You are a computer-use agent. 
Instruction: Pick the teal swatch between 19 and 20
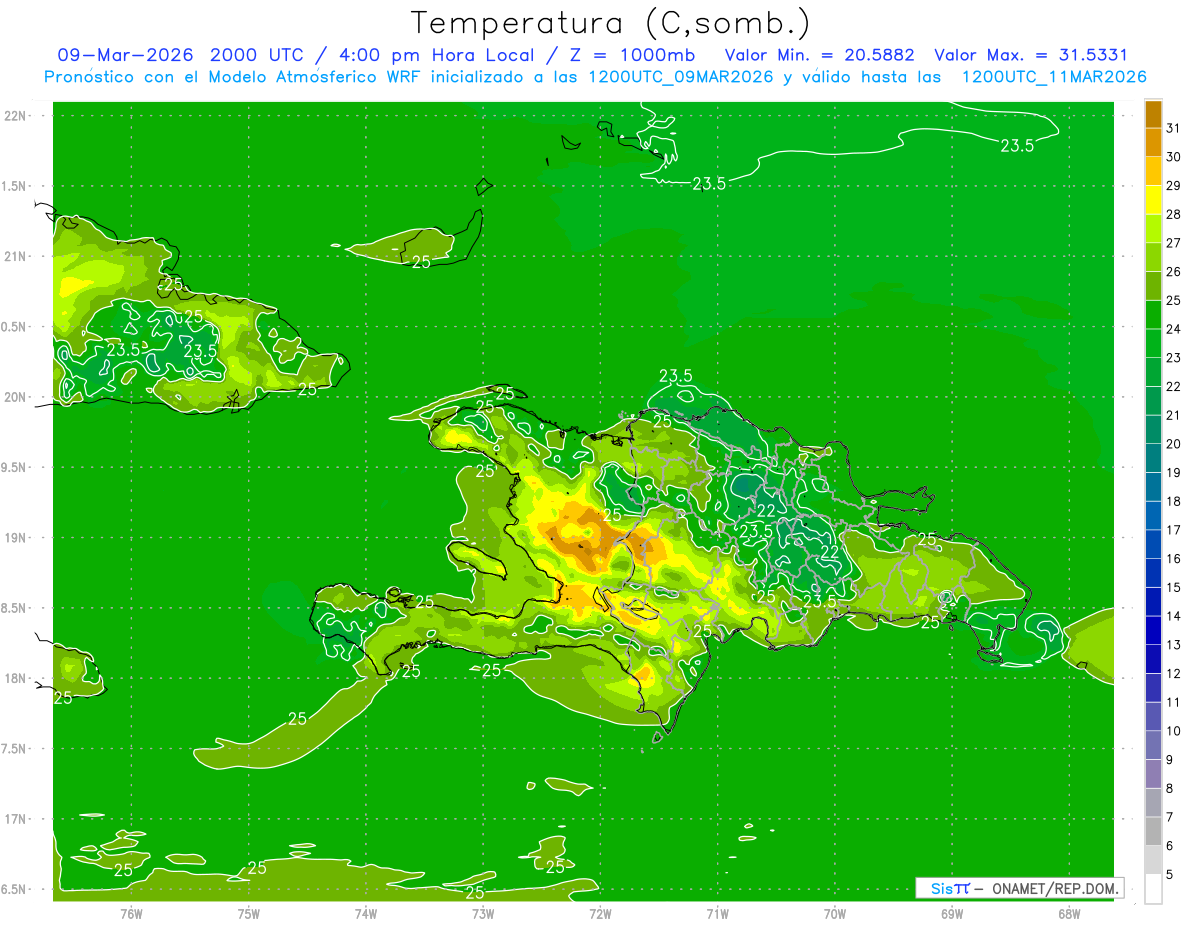(1153, 458)
